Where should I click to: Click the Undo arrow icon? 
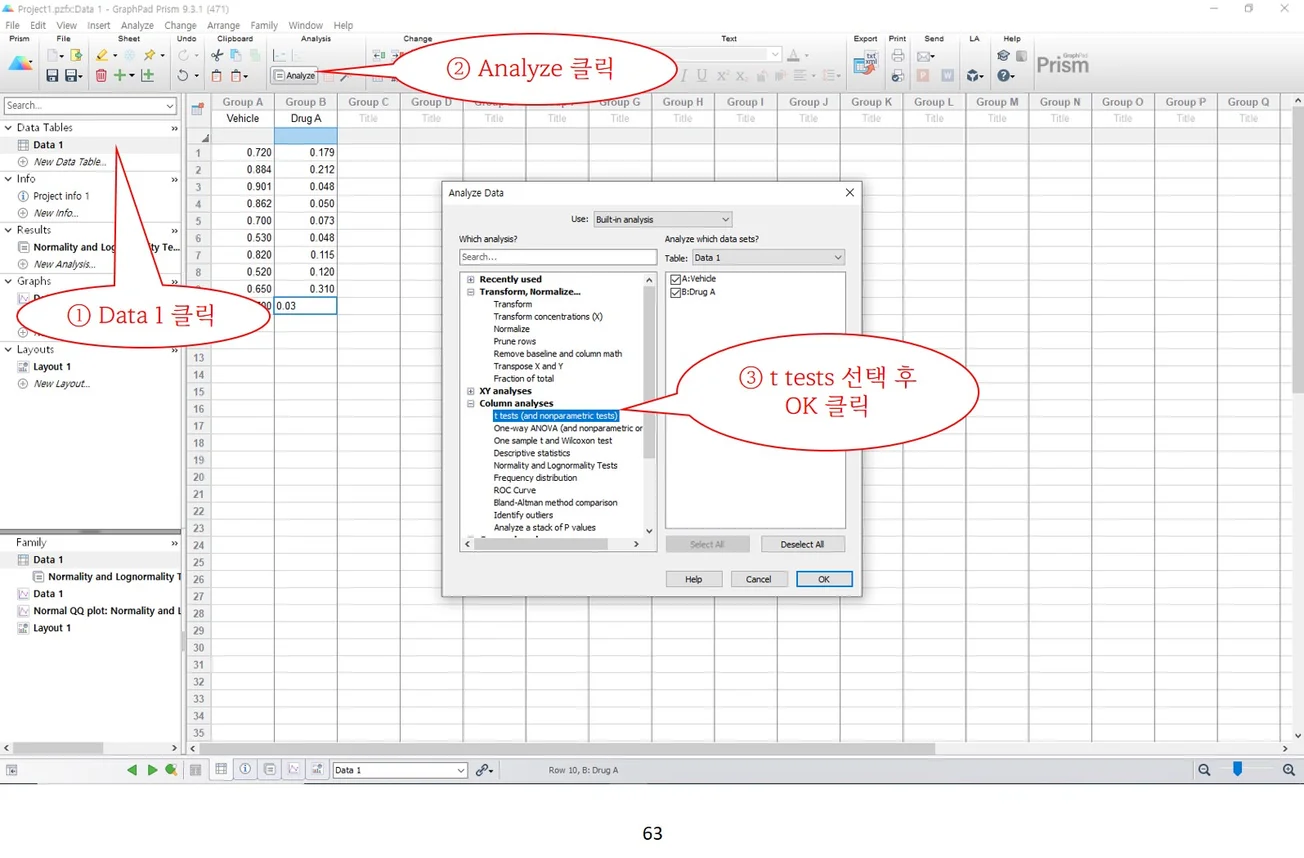[182, 75]
